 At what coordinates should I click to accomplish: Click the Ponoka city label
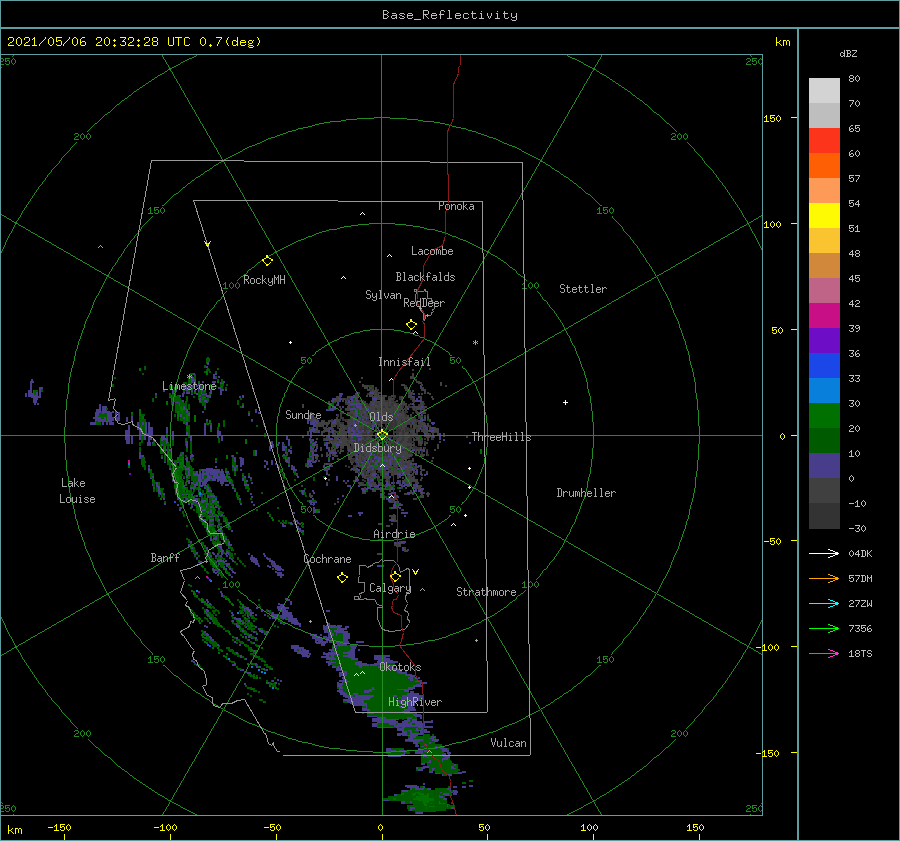[456, 206]
